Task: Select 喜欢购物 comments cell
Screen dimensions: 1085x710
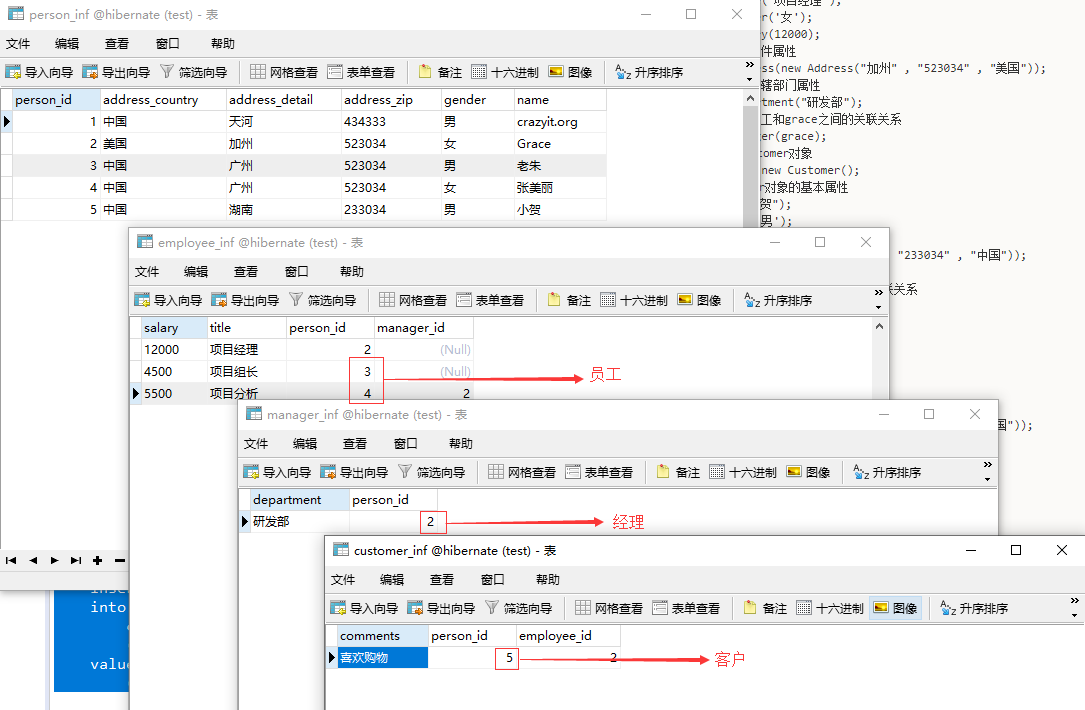Action: tap(383, 657)
